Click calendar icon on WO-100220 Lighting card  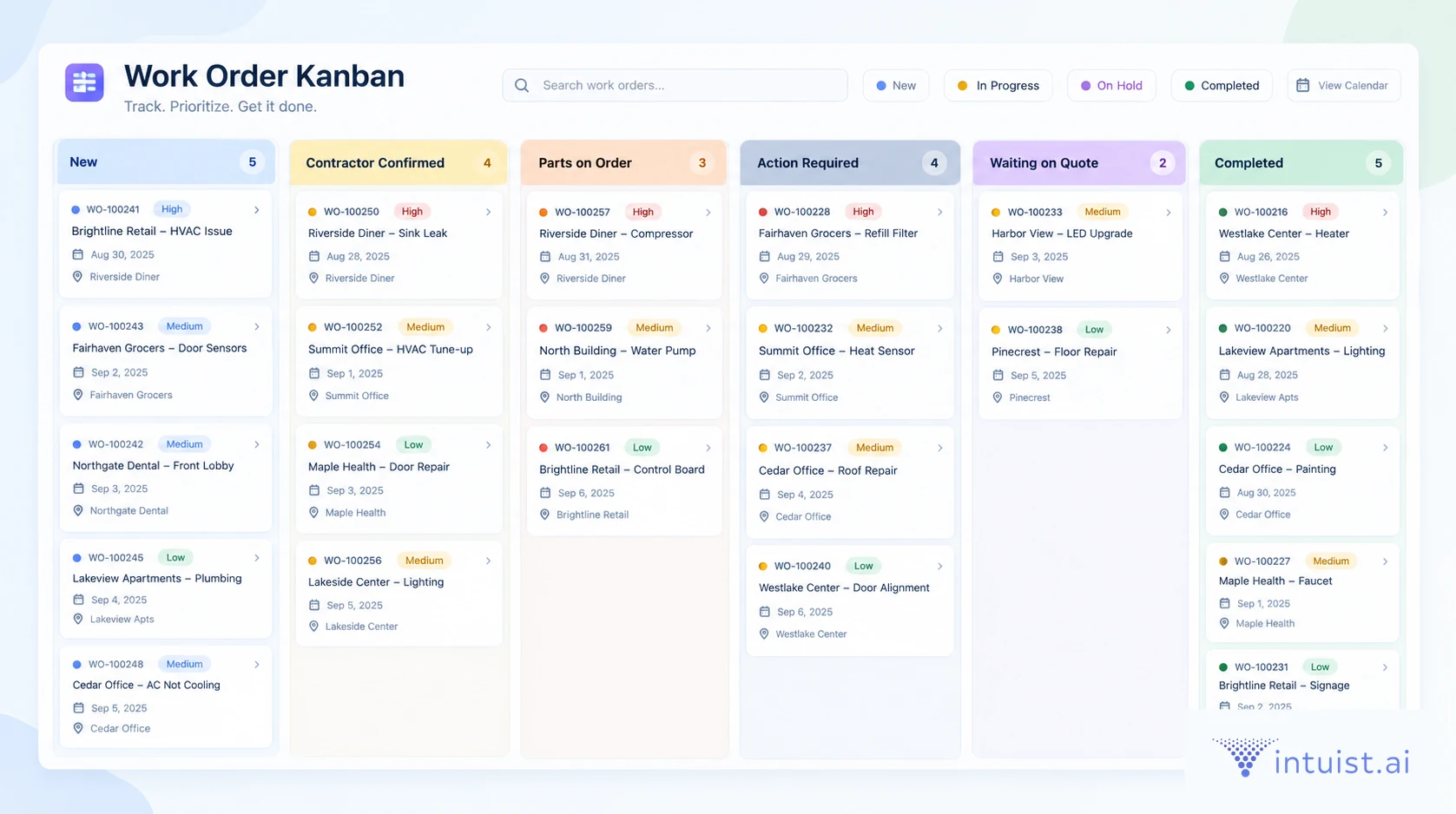coord(1225,375)
